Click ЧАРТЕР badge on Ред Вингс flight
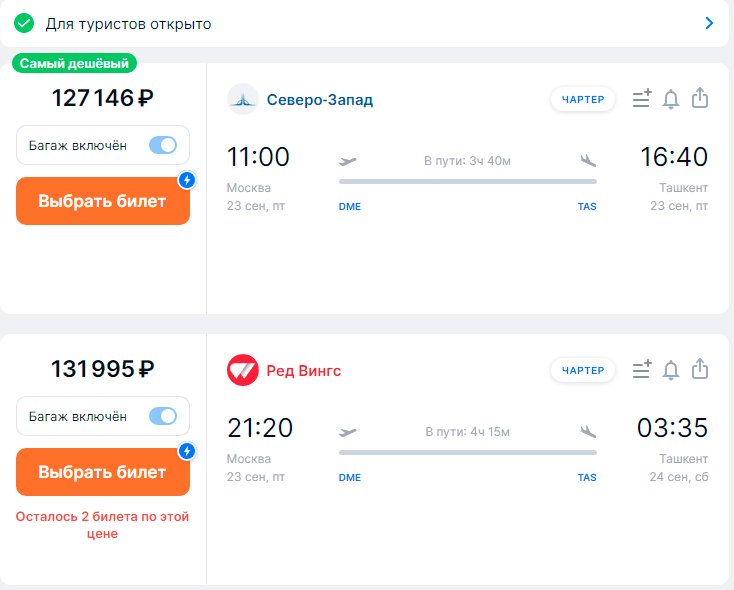The width and height of the screenshot is (734, 590). pos(583,370)
